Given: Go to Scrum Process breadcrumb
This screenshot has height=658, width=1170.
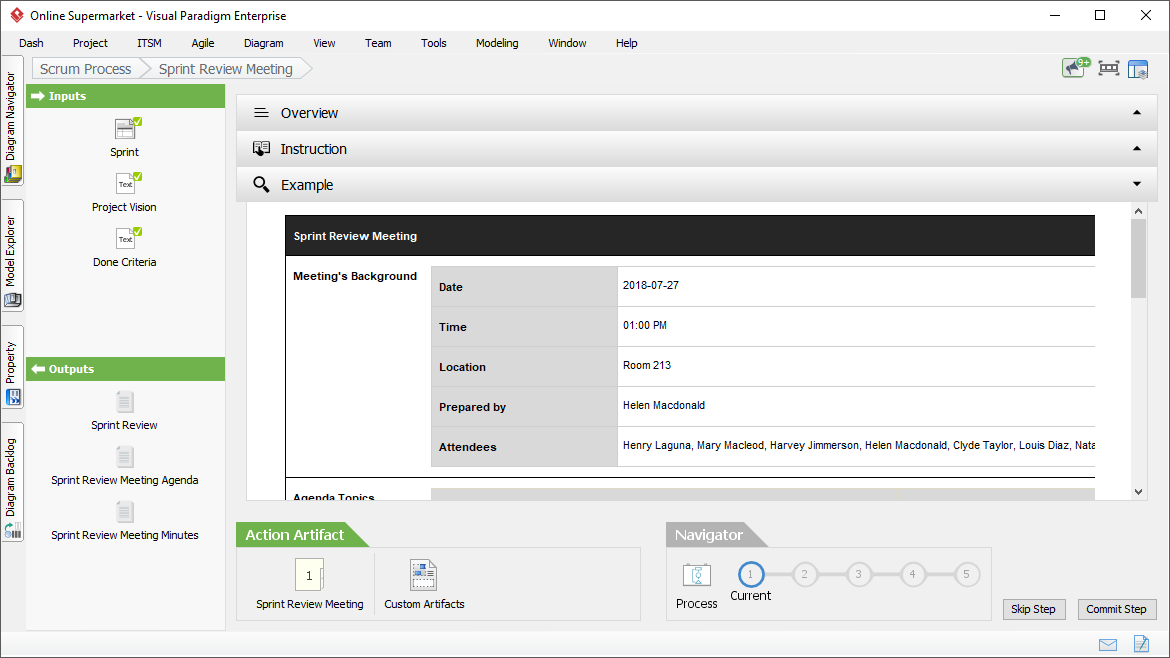Looking at the screenshot, I should tap(85, 69).
